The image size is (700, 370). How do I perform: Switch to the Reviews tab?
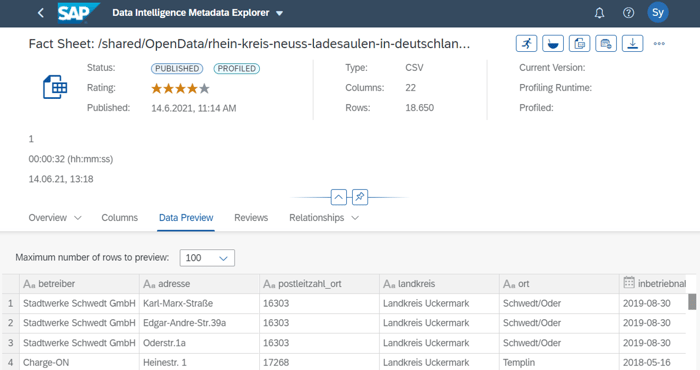pos(251,218)
